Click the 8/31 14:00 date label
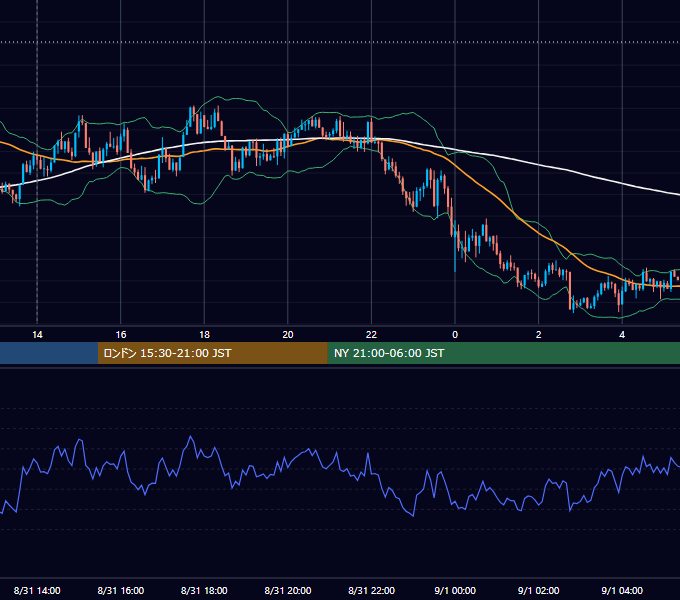Screen dimensions: 680x600 [x=37, y=590]
